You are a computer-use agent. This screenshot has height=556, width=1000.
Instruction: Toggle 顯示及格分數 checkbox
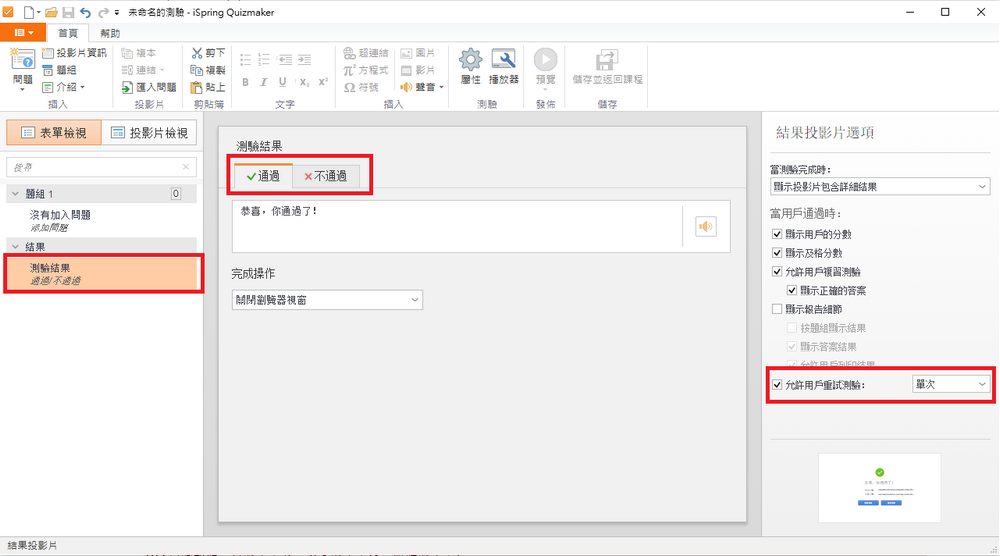click(x=777, y=252)
